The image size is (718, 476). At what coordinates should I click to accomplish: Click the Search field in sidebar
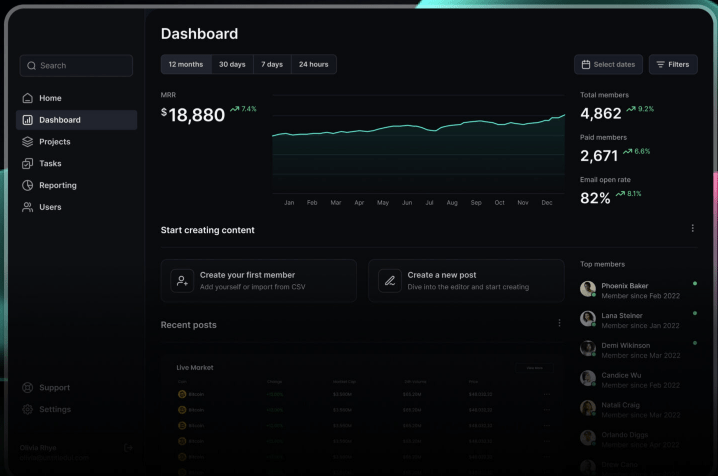[76, 66]
